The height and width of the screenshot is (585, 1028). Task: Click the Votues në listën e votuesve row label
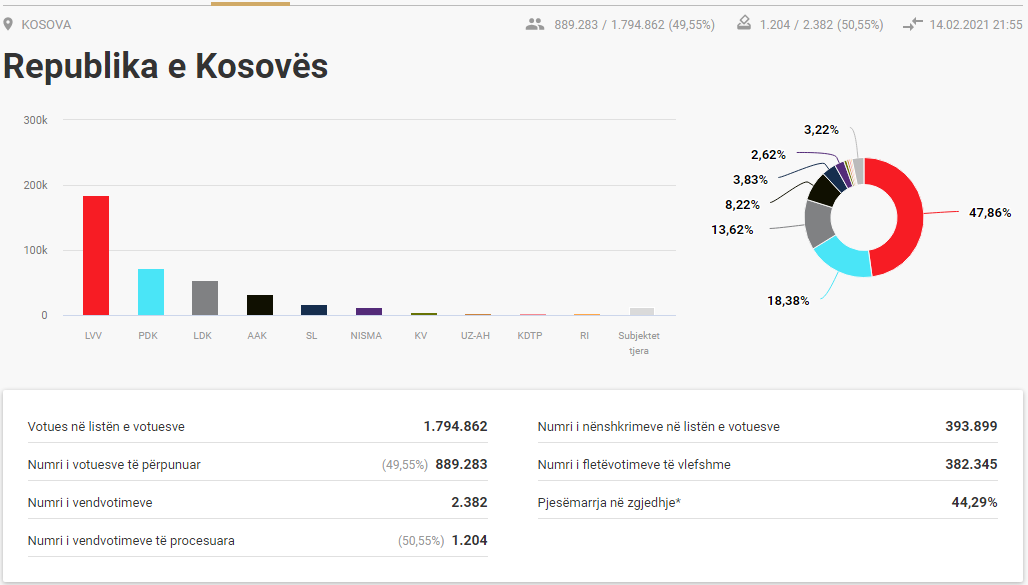(x=106, y=427)
